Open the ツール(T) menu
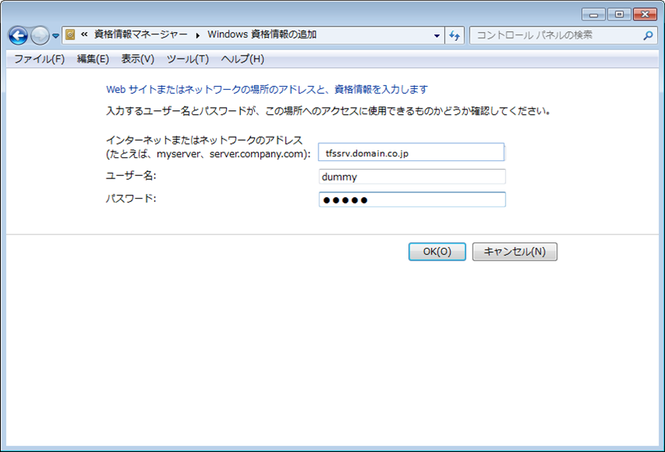 188,59
